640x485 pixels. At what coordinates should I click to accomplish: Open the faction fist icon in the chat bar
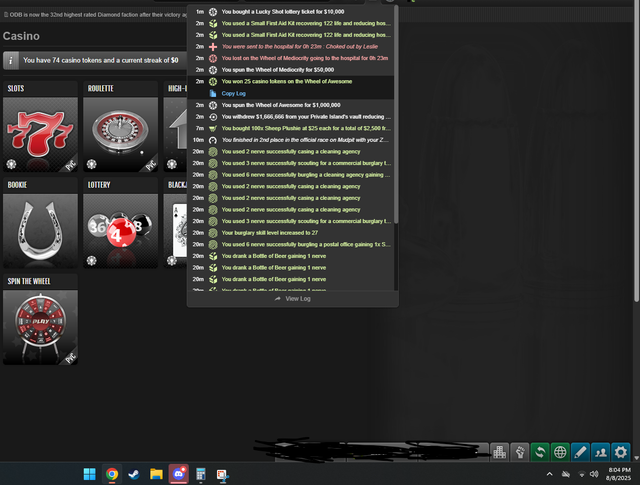[x=520, y=452]
